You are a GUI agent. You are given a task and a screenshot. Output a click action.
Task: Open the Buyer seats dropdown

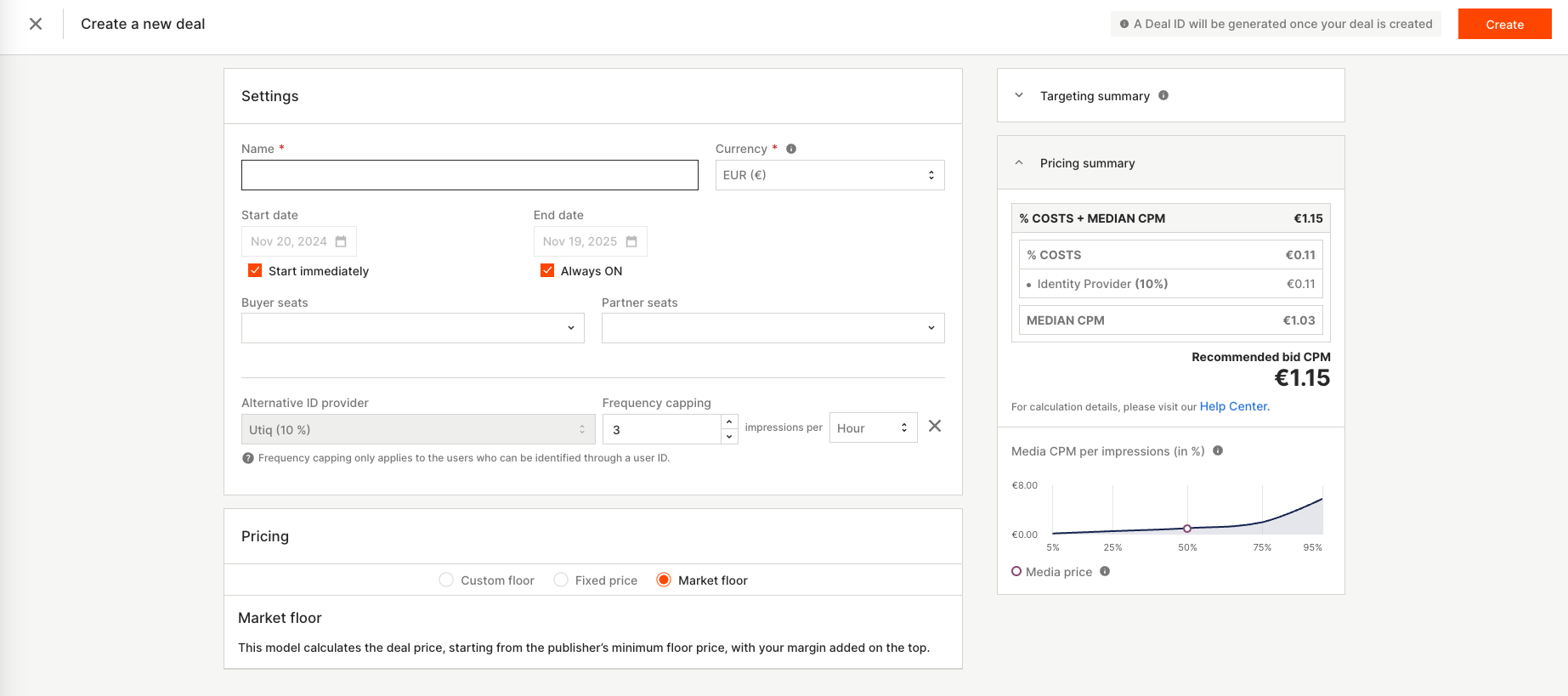[412, 328]
